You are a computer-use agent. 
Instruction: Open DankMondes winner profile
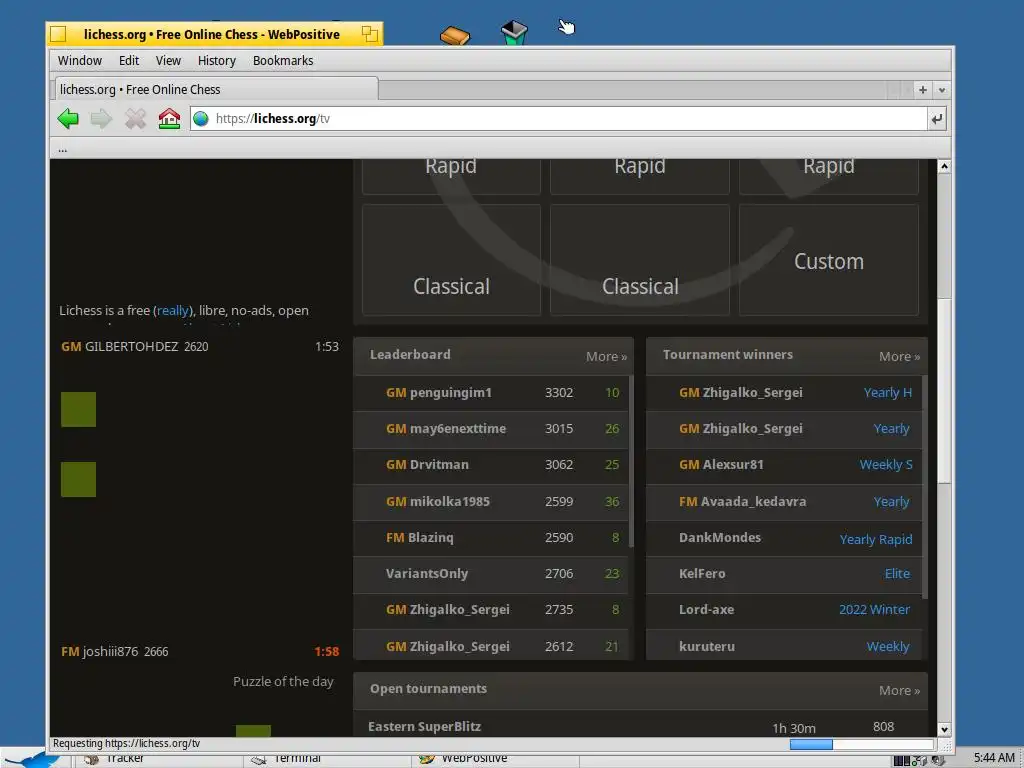pos(720,537)
